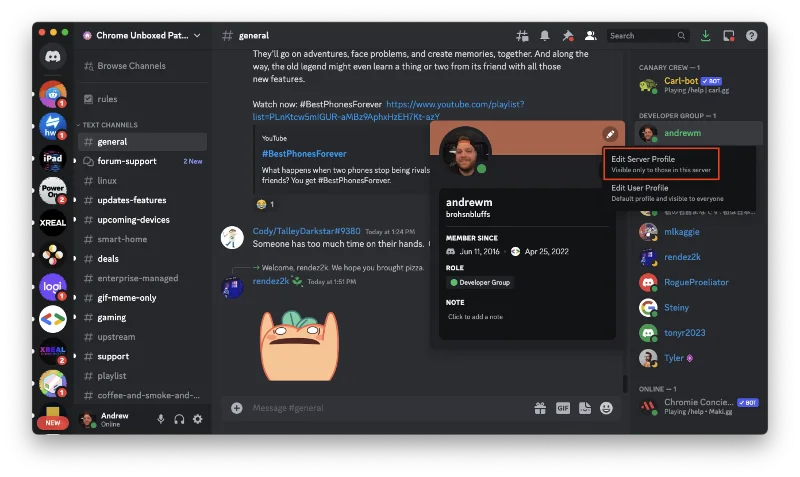Open Discord home direct messages icon

coord(53,56)
